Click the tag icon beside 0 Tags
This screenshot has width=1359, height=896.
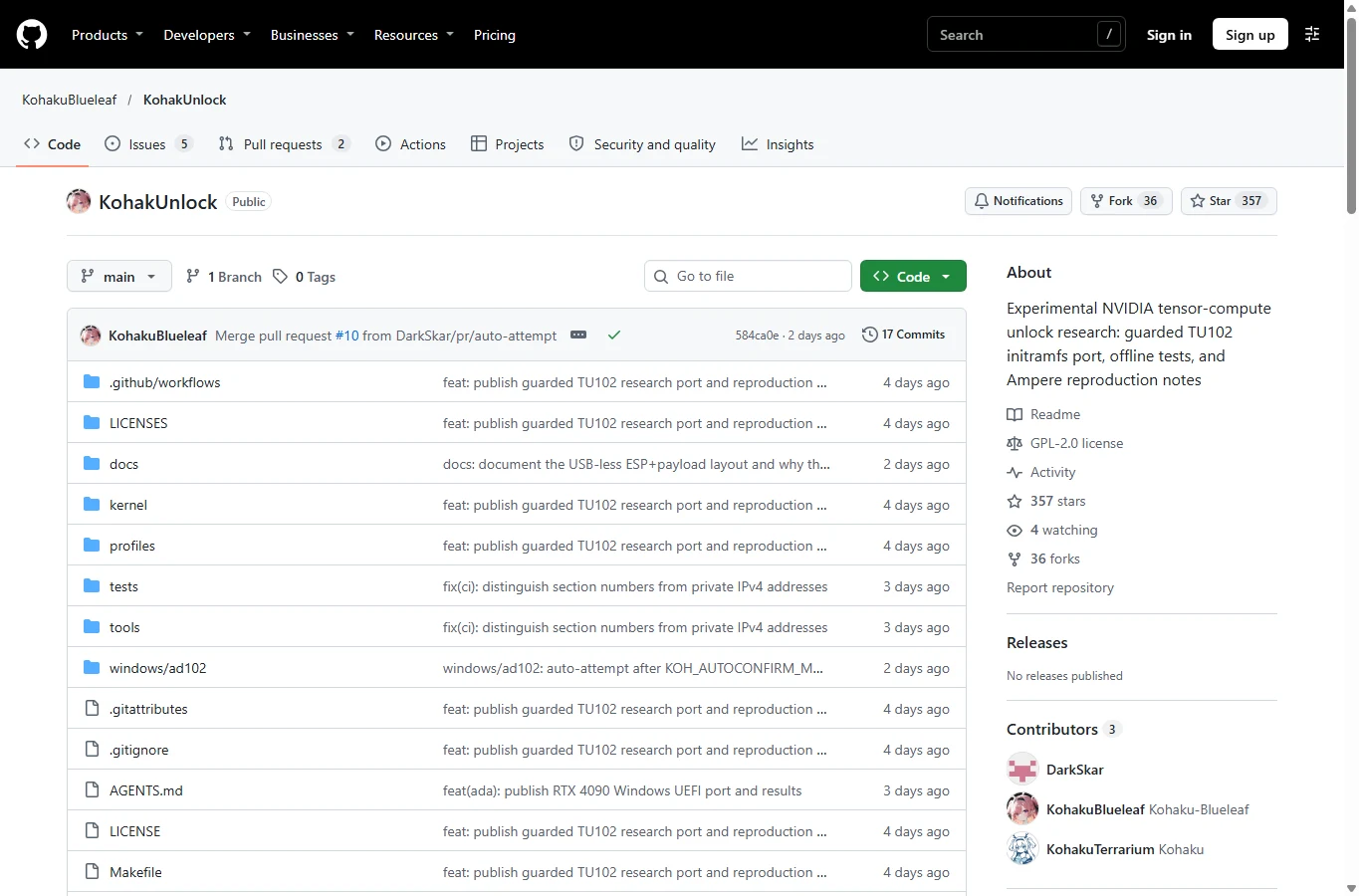[x=281, y=277]
